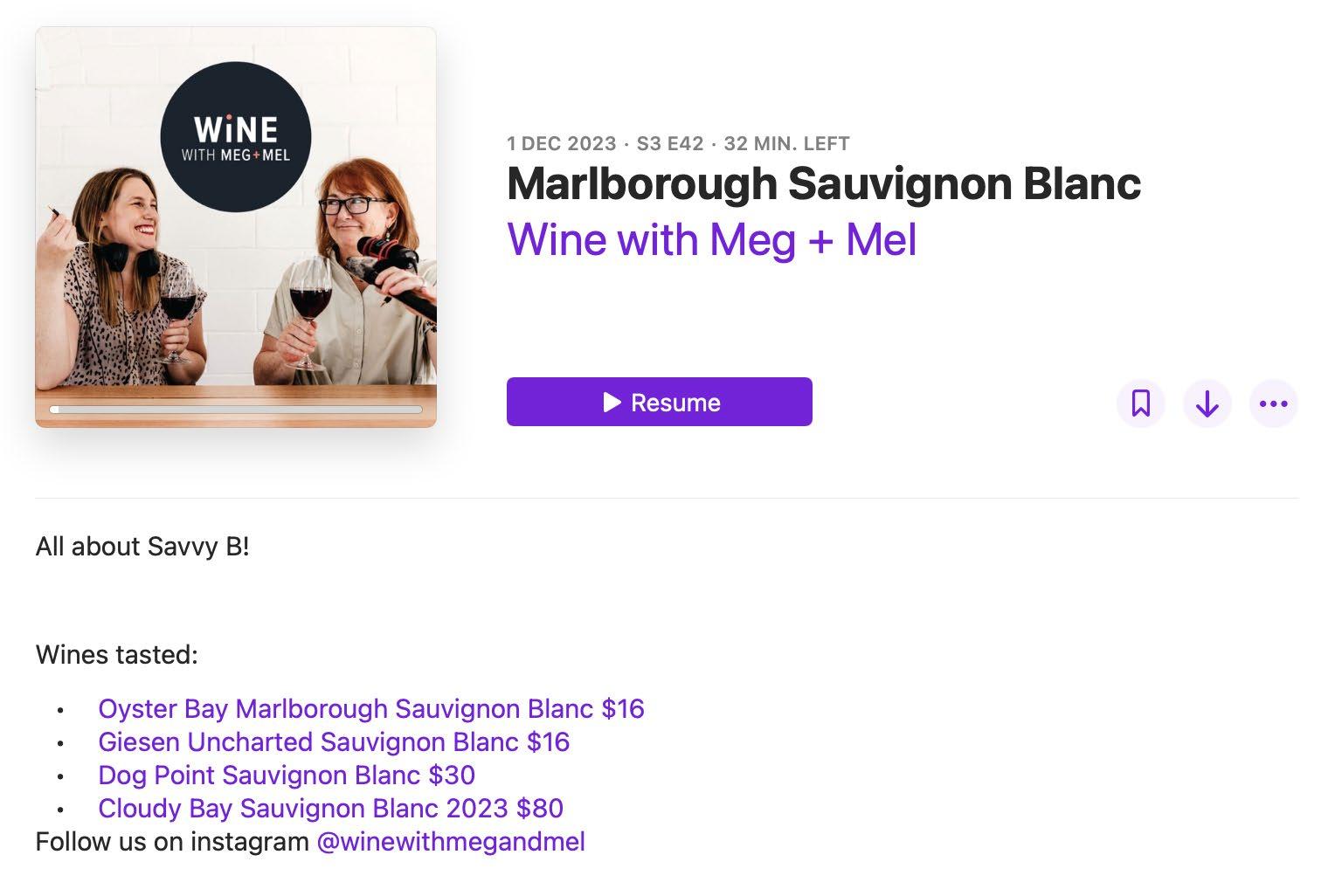The image size is (1342, 896).
Task: Click the playback progress bar on artwork
Action: (236, 409)
